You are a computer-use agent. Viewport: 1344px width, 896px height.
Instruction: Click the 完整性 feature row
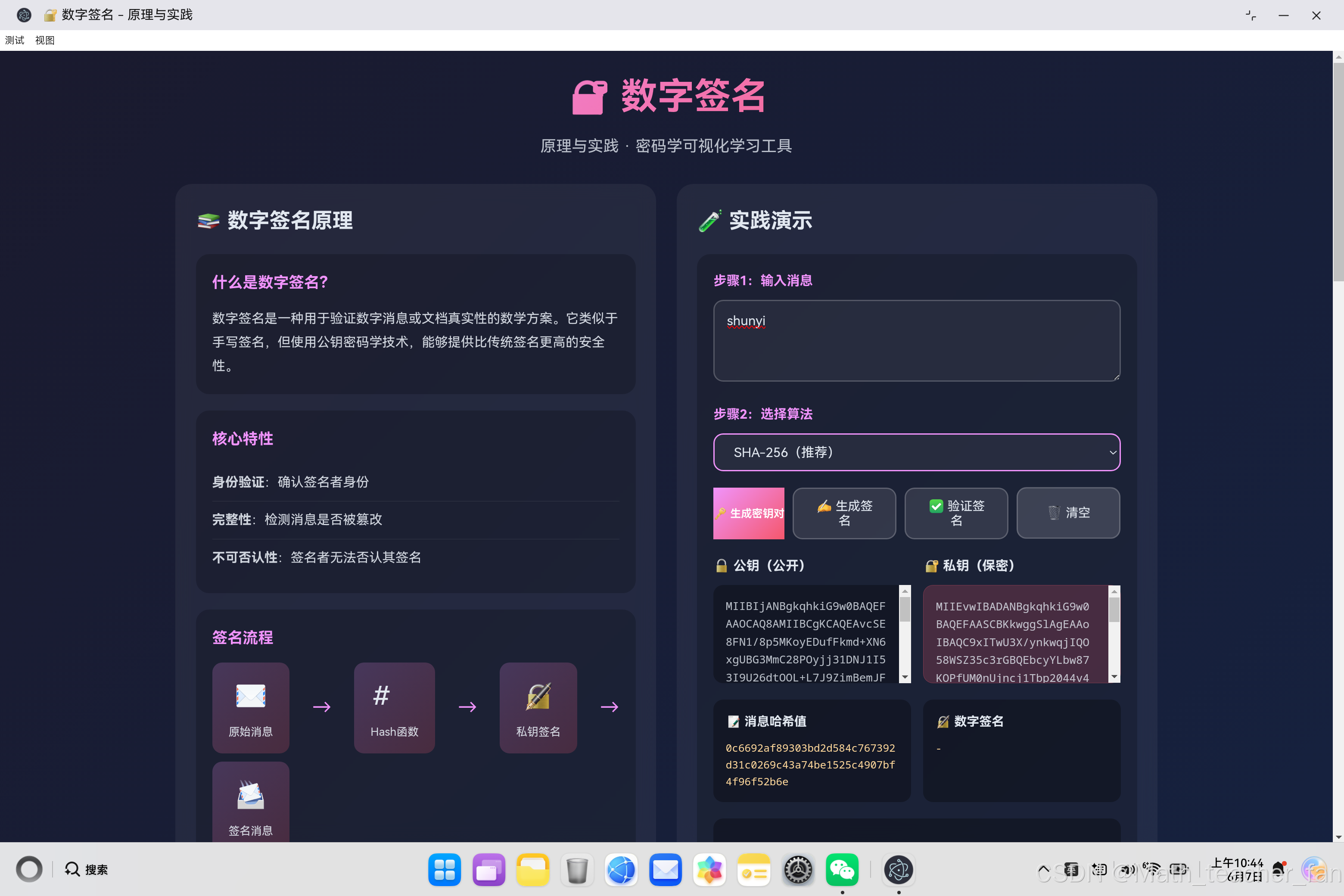click(x=415, y=520)
